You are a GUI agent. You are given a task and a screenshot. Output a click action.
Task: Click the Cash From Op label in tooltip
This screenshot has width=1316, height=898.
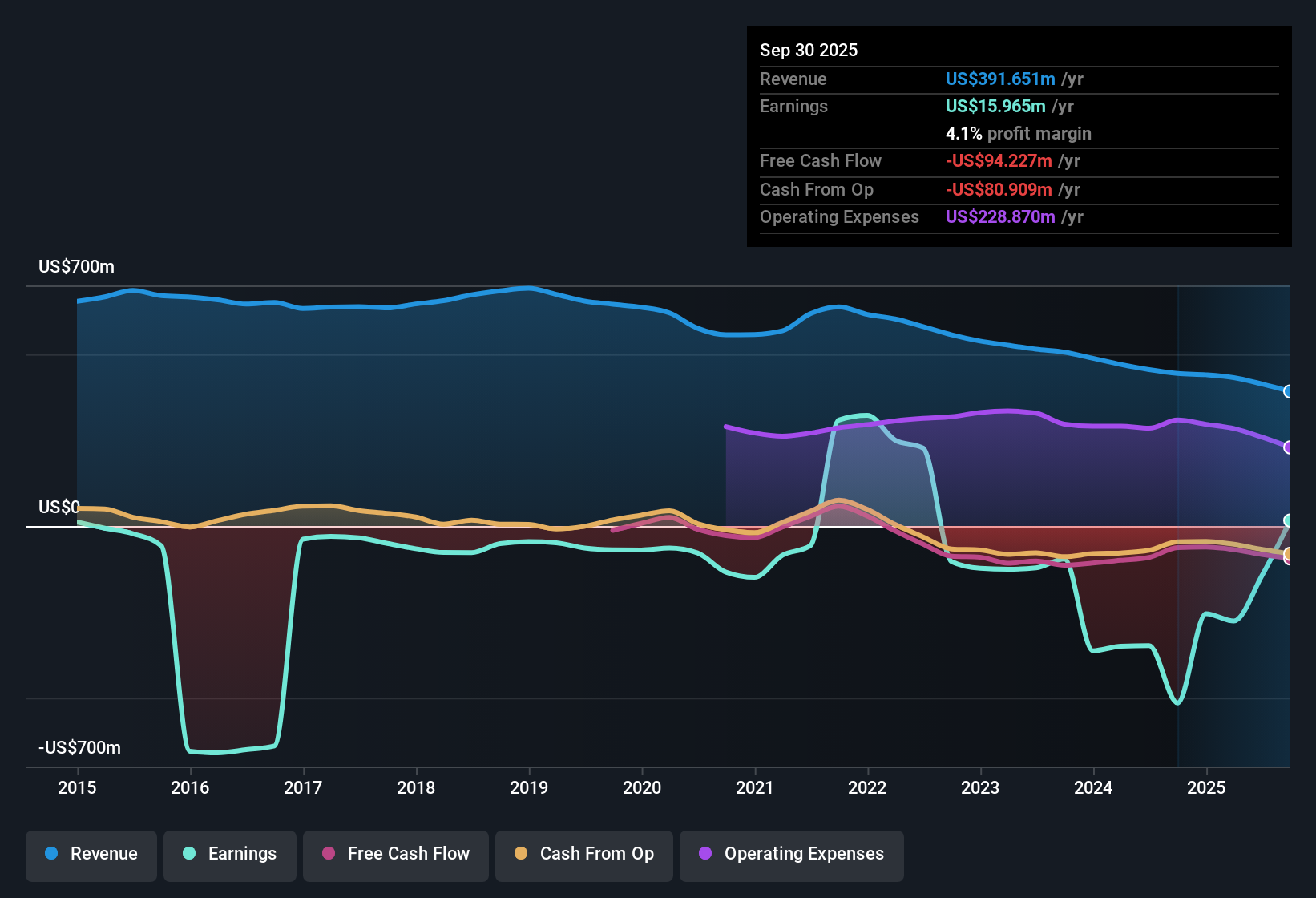pos(817,190)
